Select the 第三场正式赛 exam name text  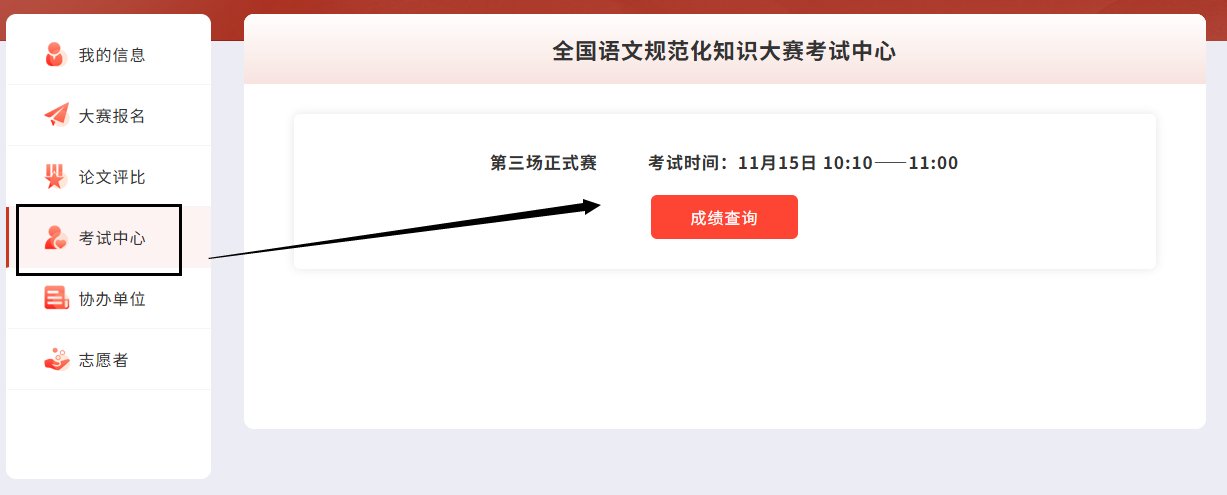coord(543,163)
